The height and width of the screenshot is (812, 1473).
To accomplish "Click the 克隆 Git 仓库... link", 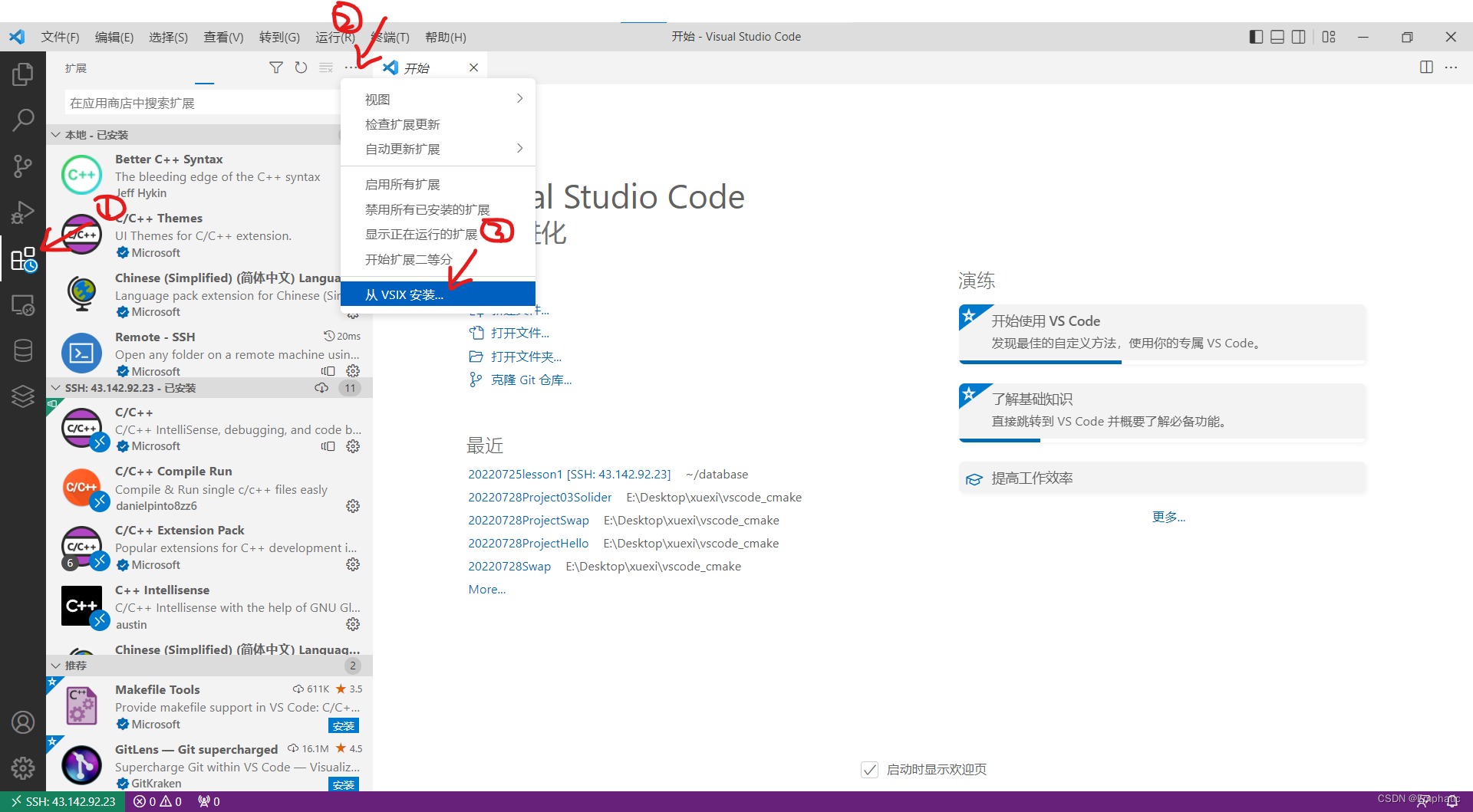I will pos(531,380).
